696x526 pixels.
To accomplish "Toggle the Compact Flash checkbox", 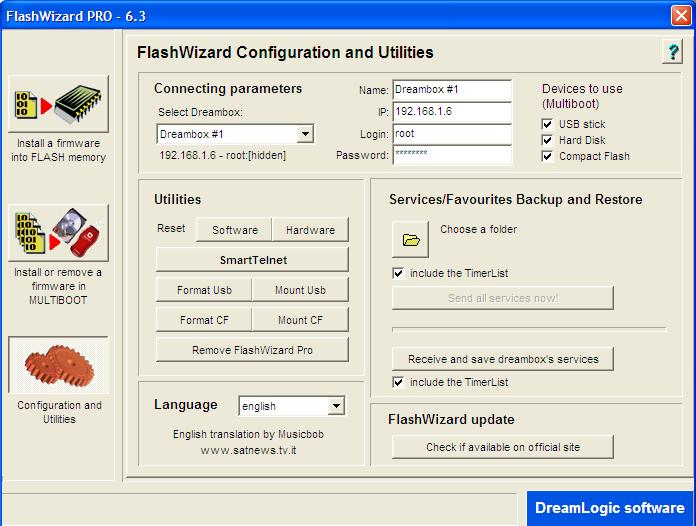I will (547, 156).
